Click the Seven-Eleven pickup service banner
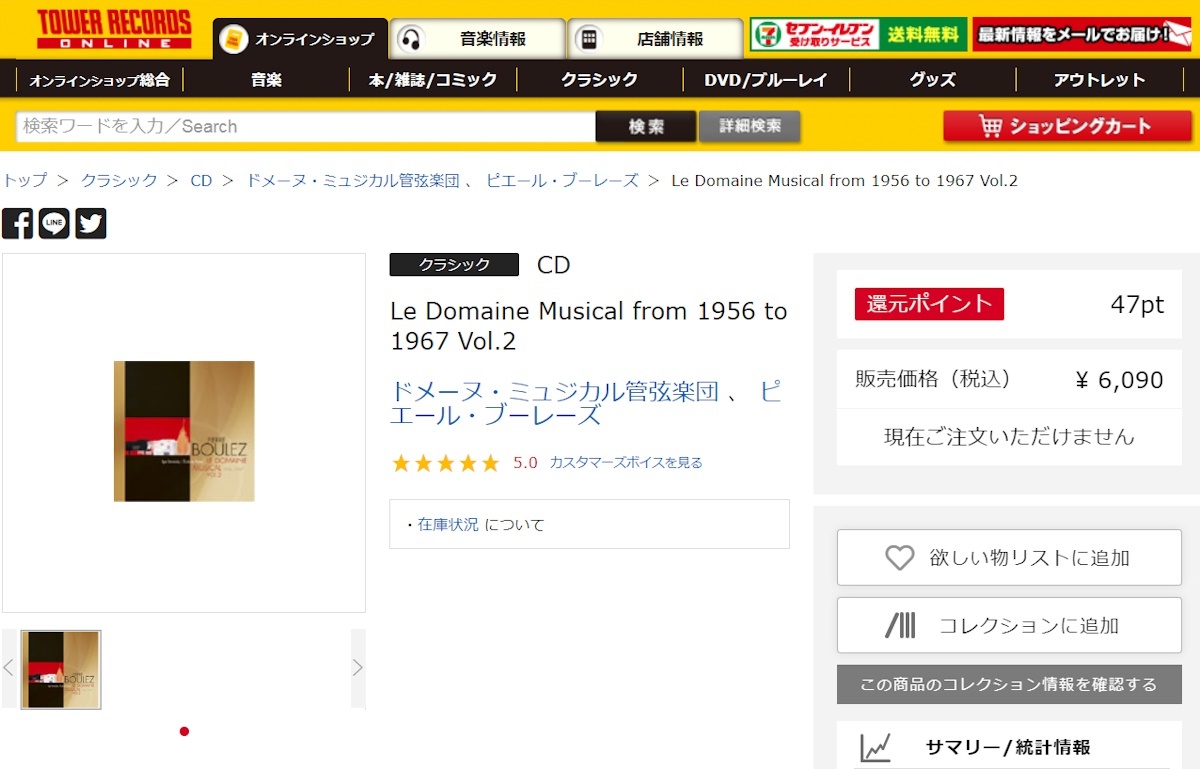The width and height of the screenshot is (1200, 769). tap(859, 35)
